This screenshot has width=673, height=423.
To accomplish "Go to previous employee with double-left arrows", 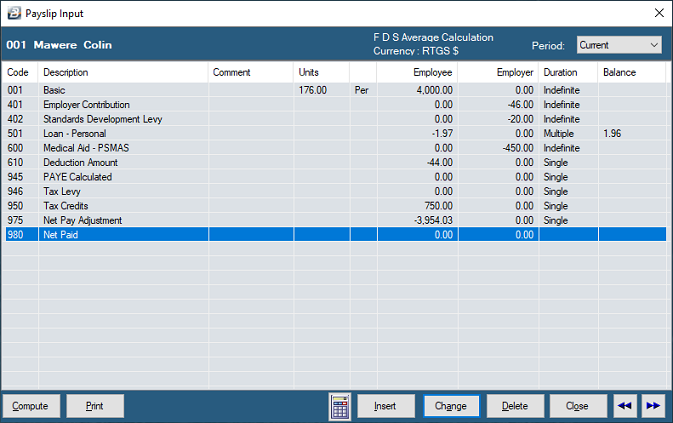I will [624, 406].
